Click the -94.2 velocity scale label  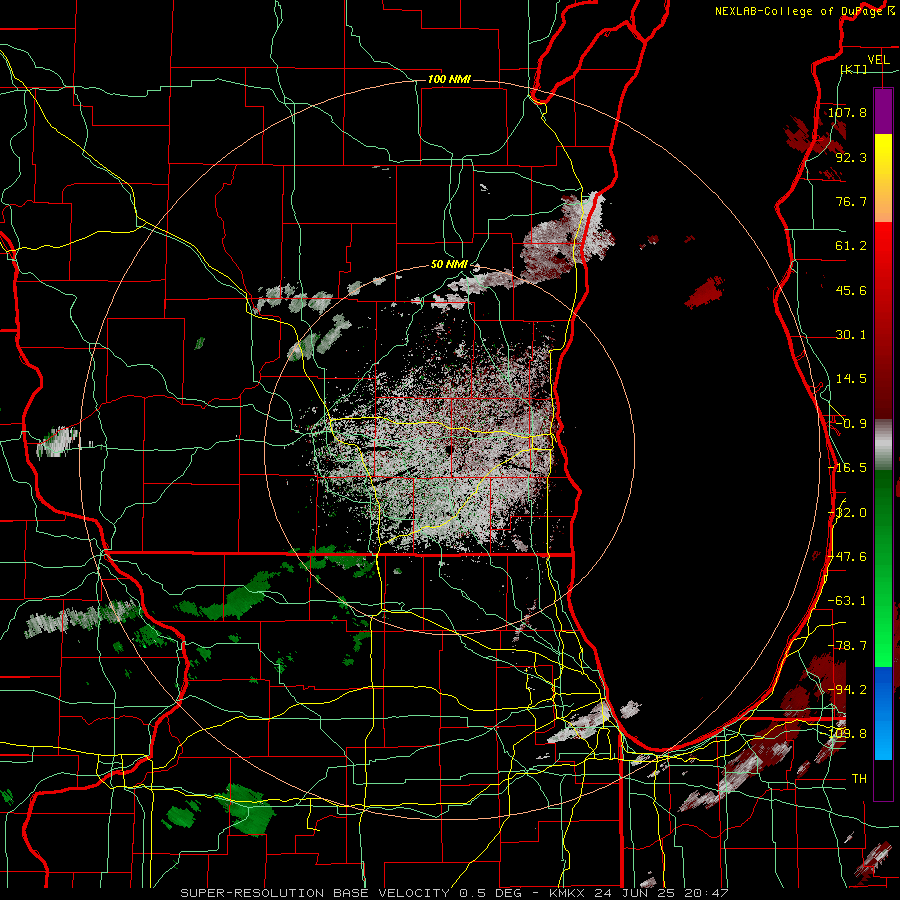pyautogui.click(x=847, y=690)
